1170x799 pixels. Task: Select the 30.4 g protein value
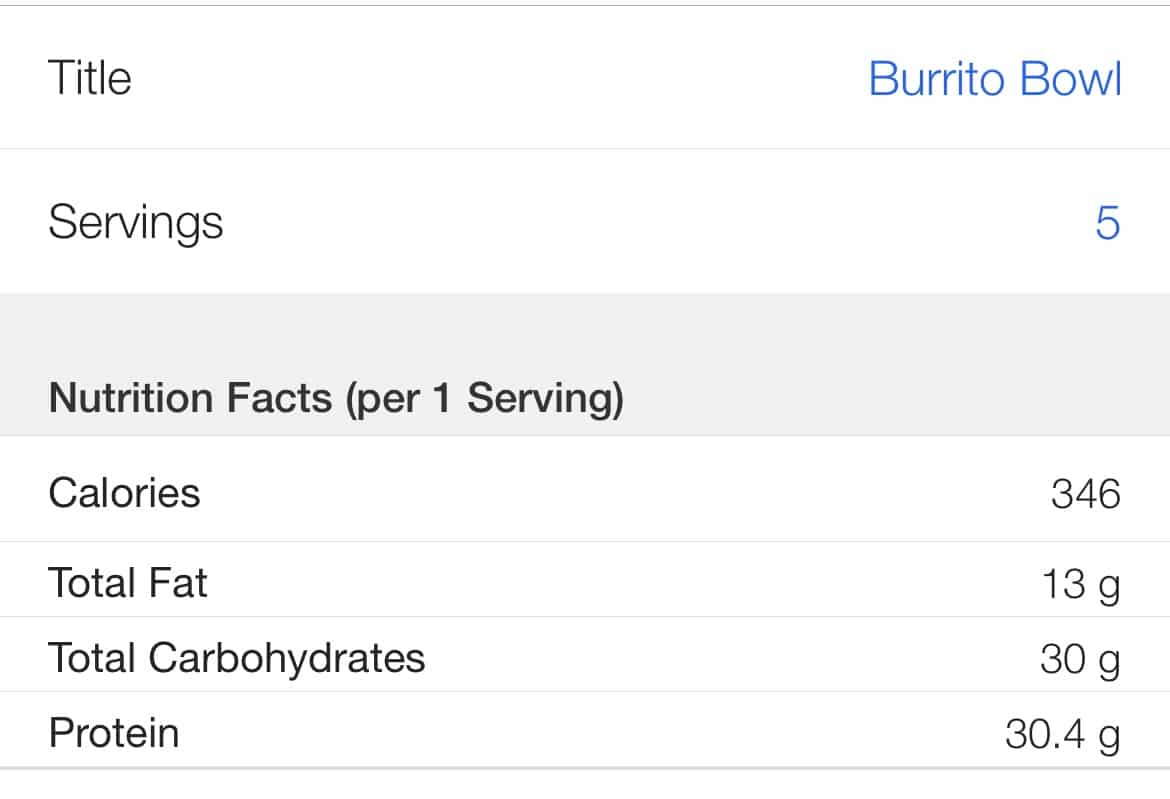pos(1062,736)
